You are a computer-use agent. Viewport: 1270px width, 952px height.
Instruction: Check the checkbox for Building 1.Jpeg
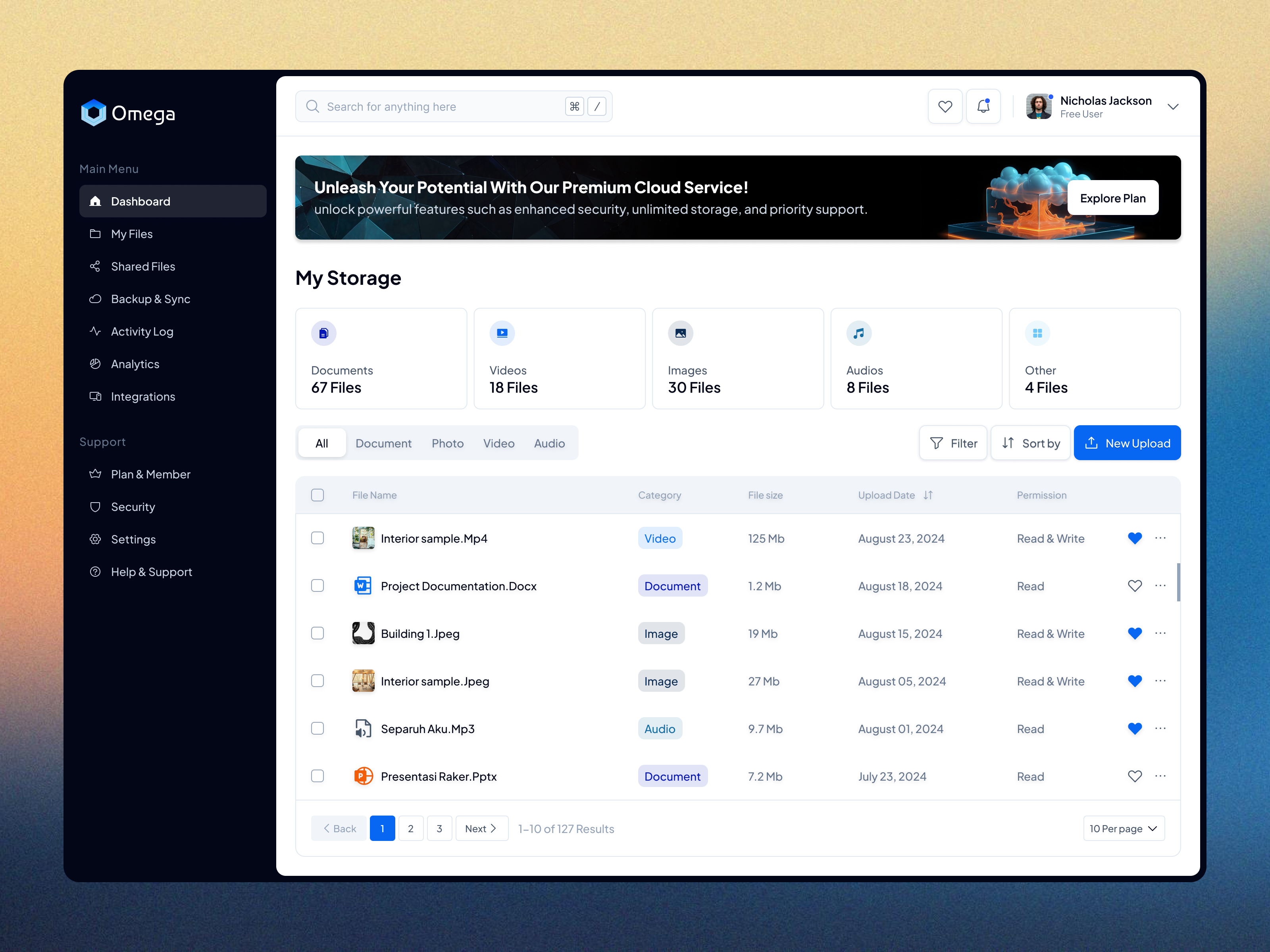click(317, 633)
